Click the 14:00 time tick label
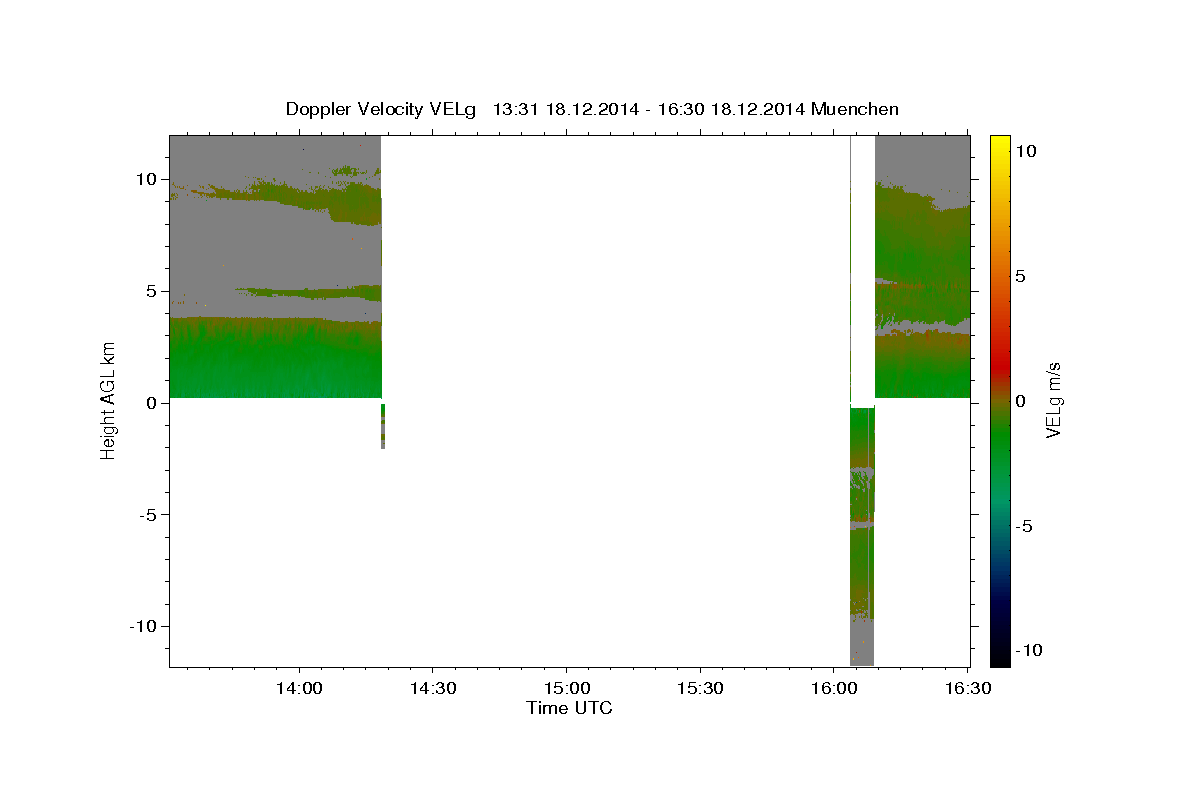Image resolution: width=1200 pixels, height=800 pixels. pyautogui.click(x=298, y=689)
